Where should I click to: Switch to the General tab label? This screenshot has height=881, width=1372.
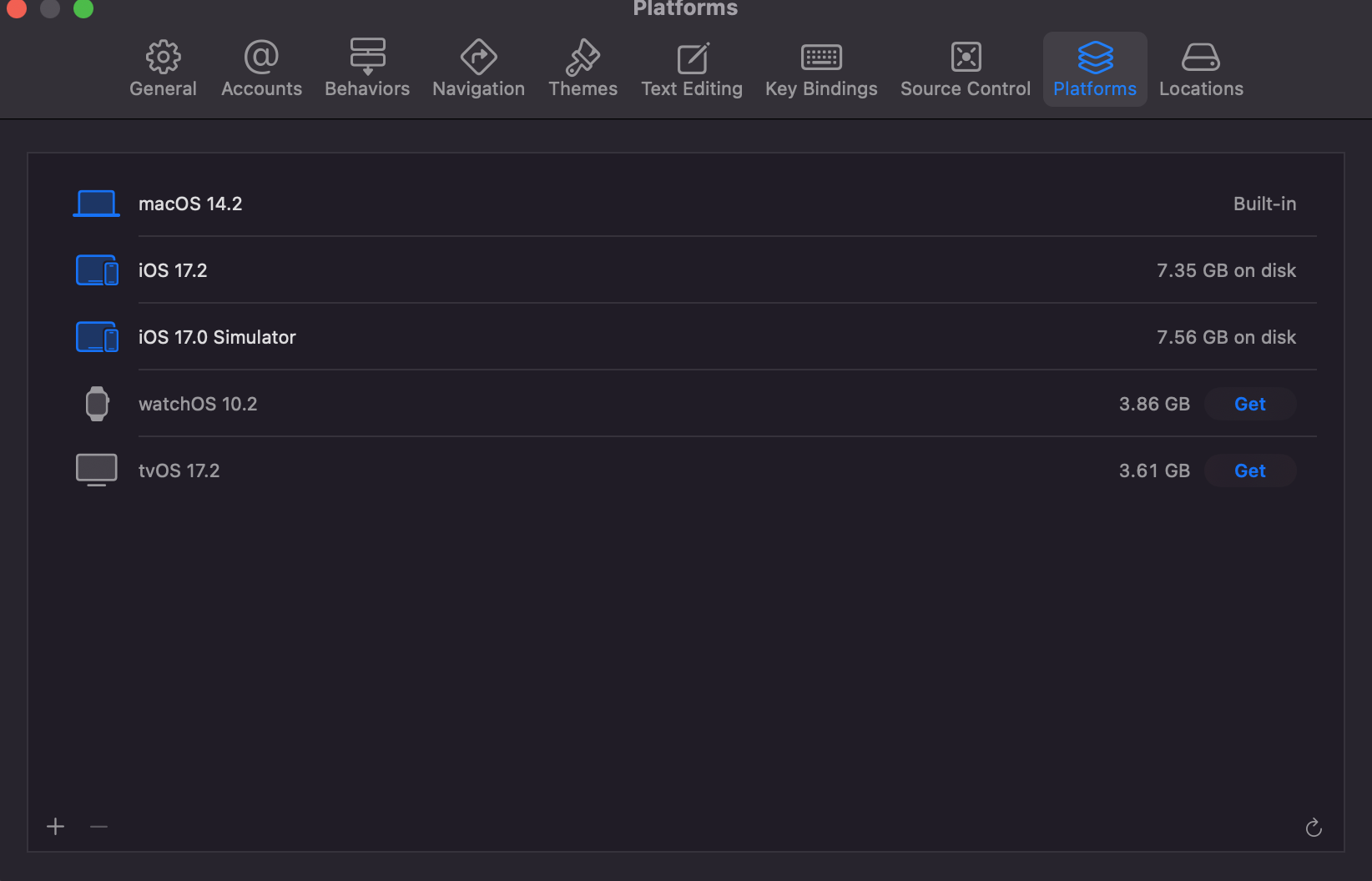click(x=163, y=88)
